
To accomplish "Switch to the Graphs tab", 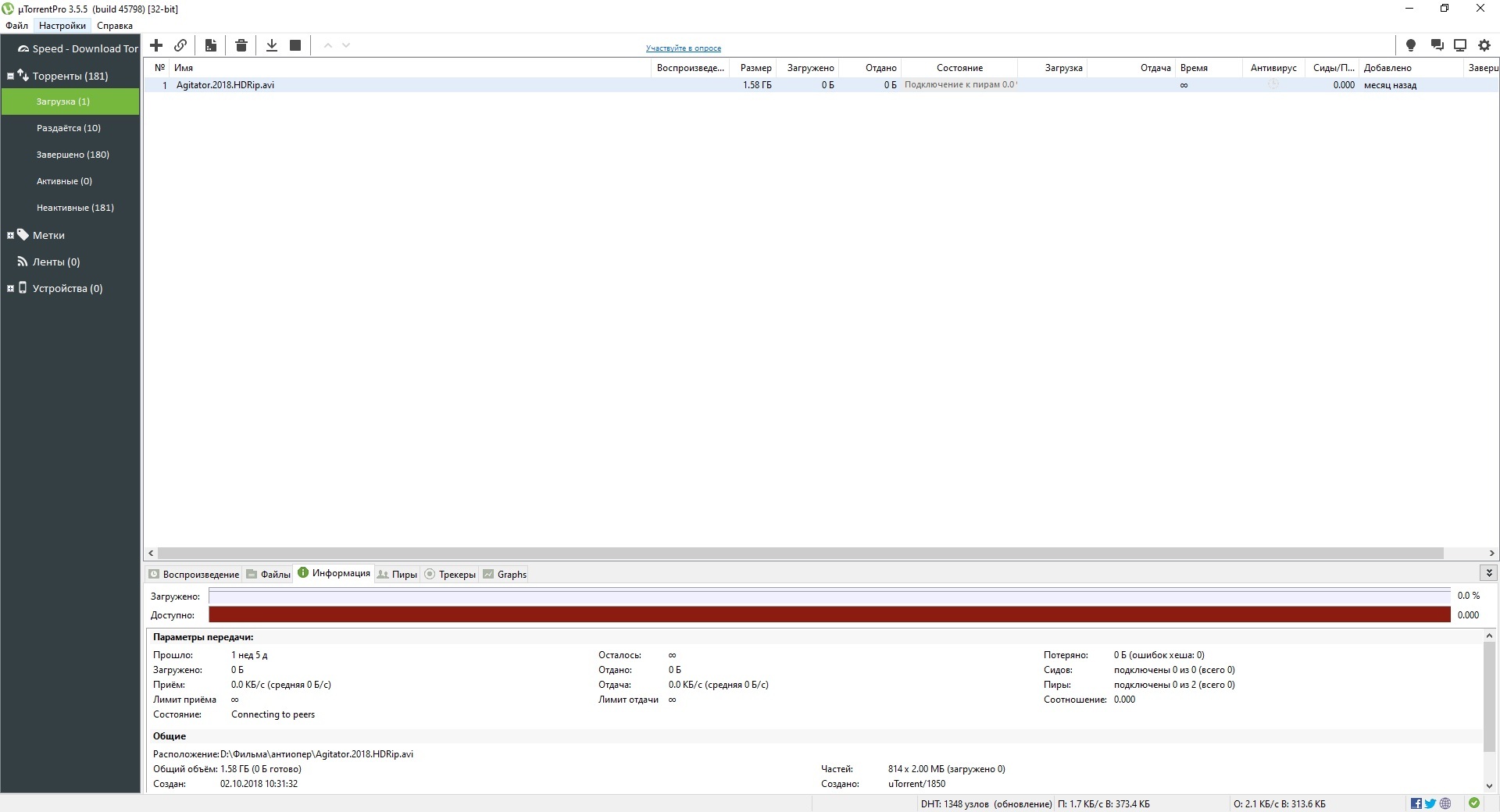I will tap(505, 574).
